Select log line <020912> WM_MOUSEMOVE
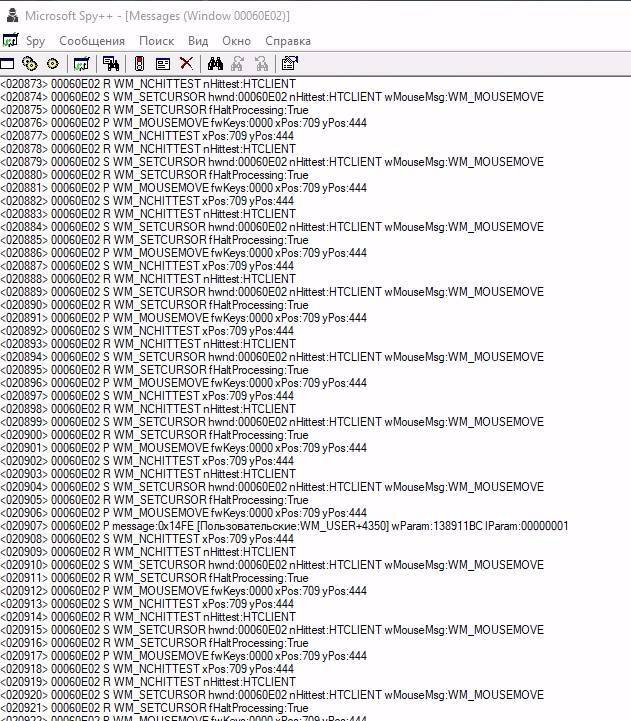Image resolution: width=631 pixels, height=721 pixels. coord(184,591)
